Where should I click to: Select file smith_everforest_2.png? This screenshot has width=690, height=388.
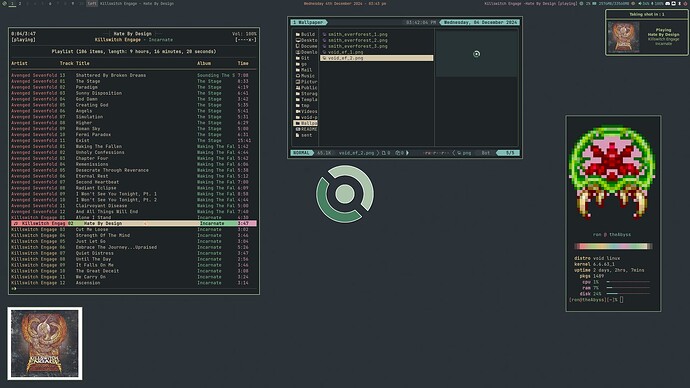coord(355,40)
